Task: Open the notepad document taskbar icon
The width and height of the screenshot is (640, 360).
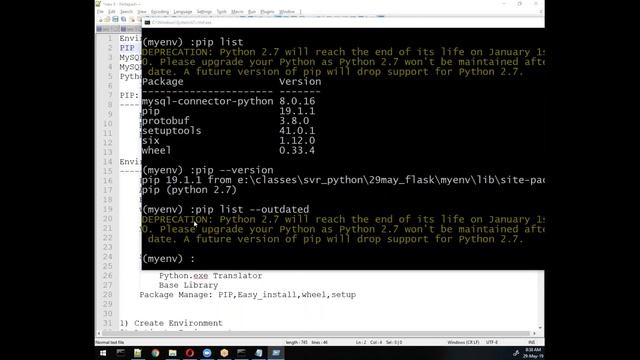Action: pos(259,353)
